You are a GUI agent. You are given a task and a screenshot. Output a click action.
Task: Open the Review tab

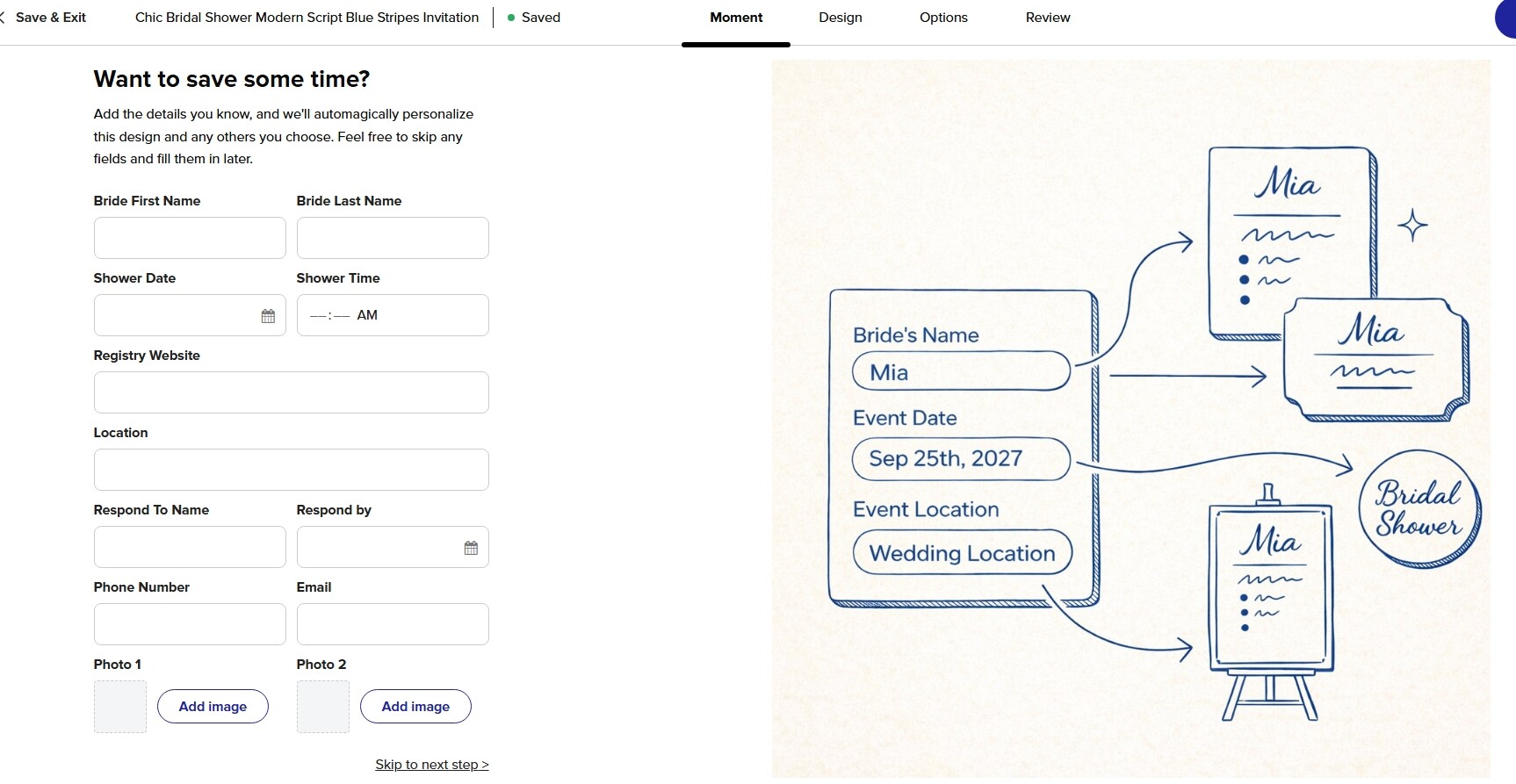[x=1048, y=18]
